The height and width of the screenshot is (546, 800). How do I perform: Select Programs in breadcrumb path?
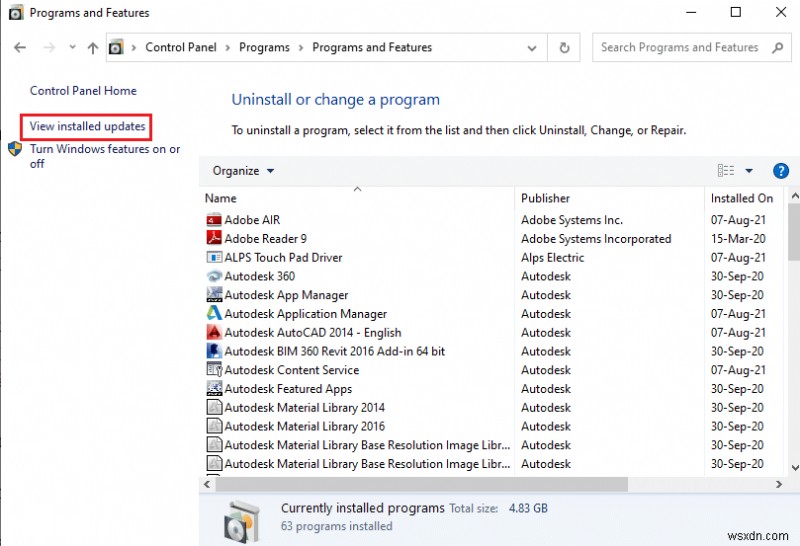pyautogui.click(x=264, y=47)
